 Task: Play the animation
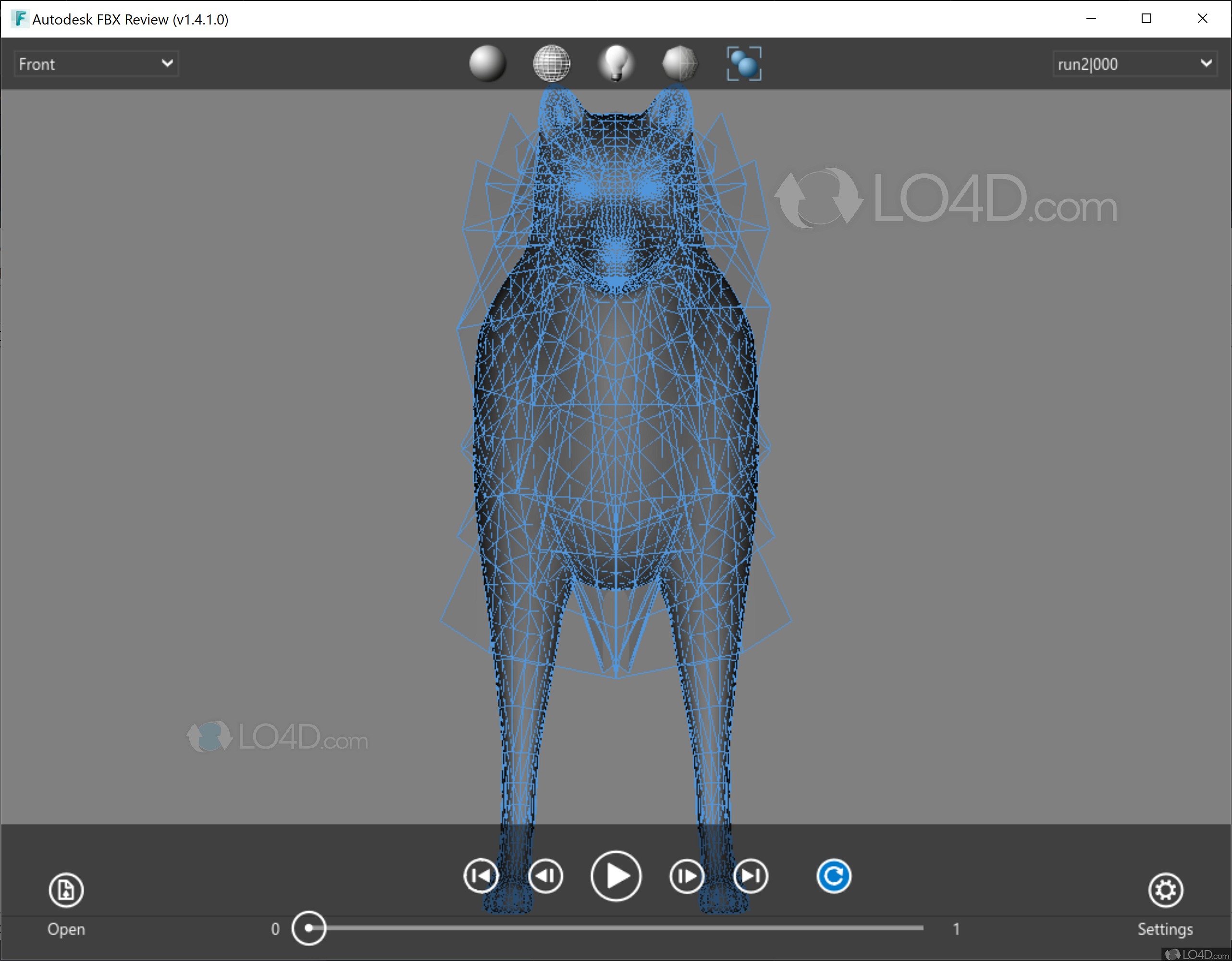(616, 876)
